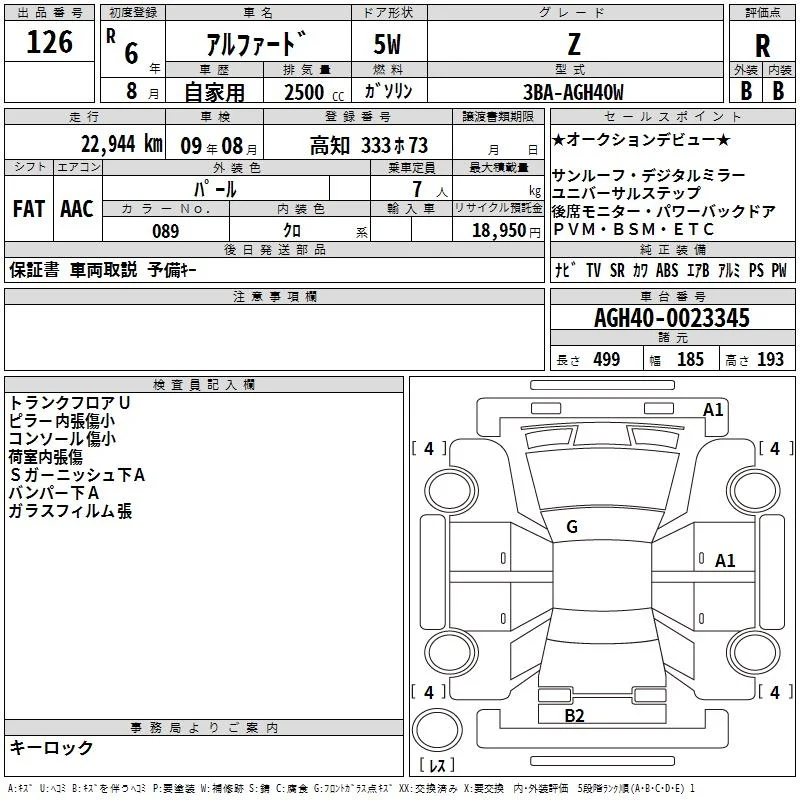The image size is (800, 800).
Task: Click 検査員記入欄 header
Action: click(x=204, y=385)
